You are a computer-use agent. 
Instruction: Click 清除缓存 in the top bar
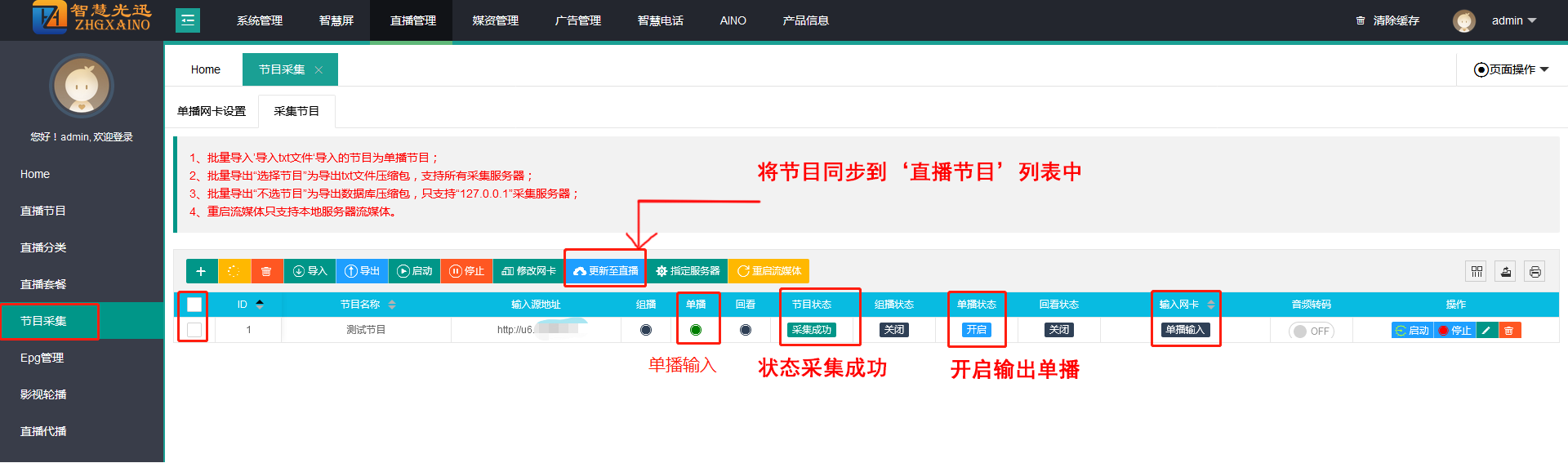[x=1388, y=20]
